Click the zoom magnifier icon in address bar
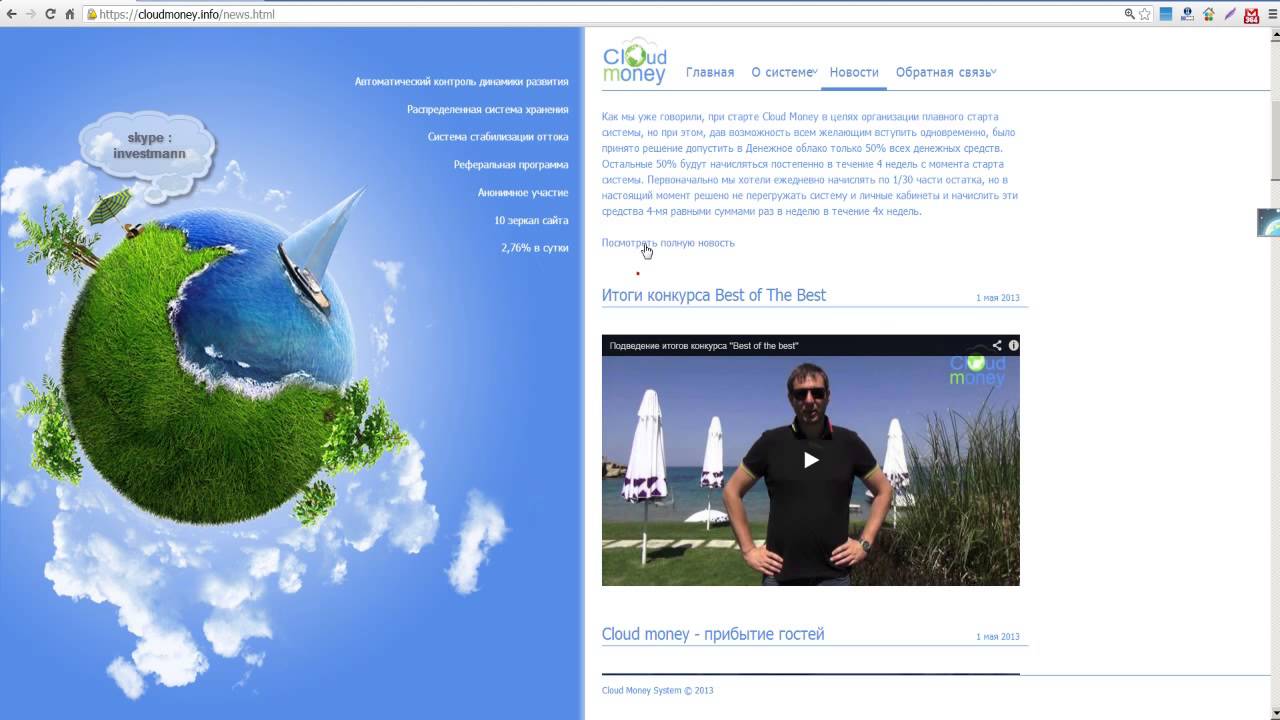This screenshot has height=720, width=1280. click(1130, 14)
